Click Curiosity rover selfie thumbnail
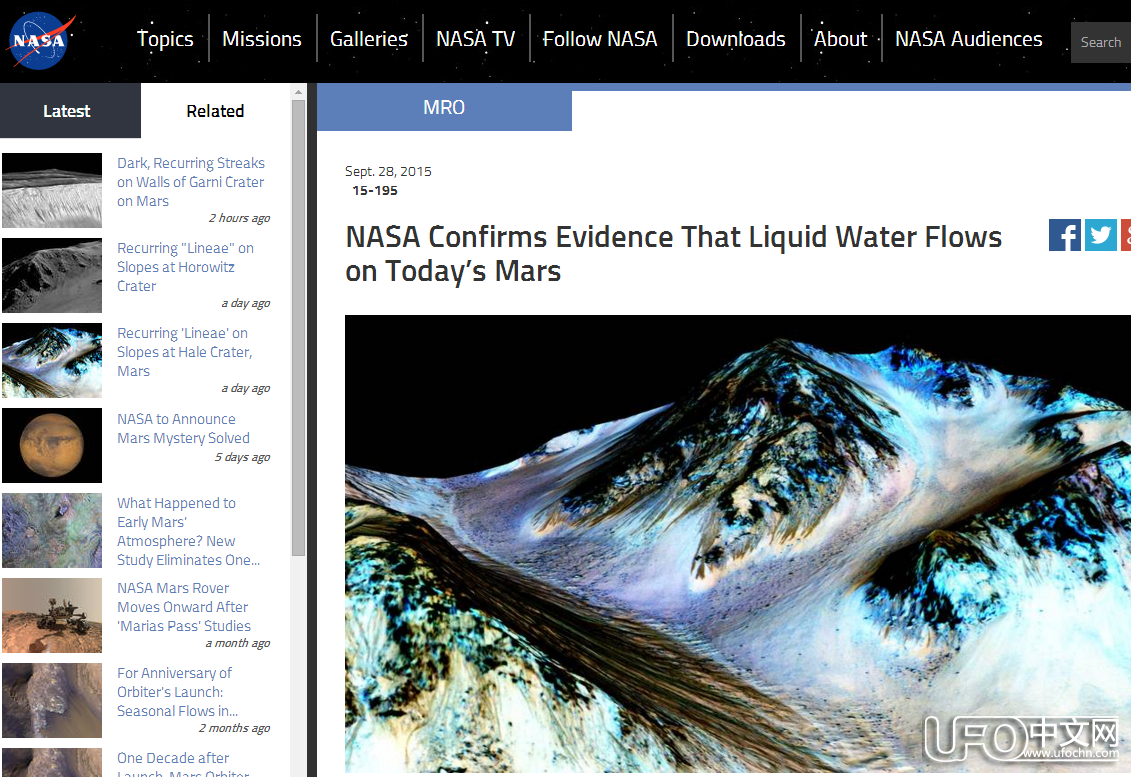 pos(52,615)
